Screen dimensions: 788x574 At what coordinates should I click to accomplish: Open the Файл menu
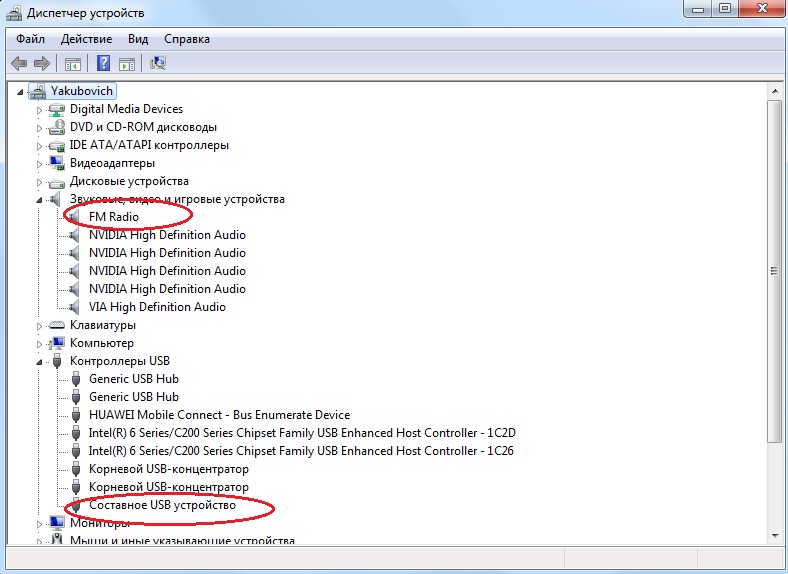click(30, 39)
